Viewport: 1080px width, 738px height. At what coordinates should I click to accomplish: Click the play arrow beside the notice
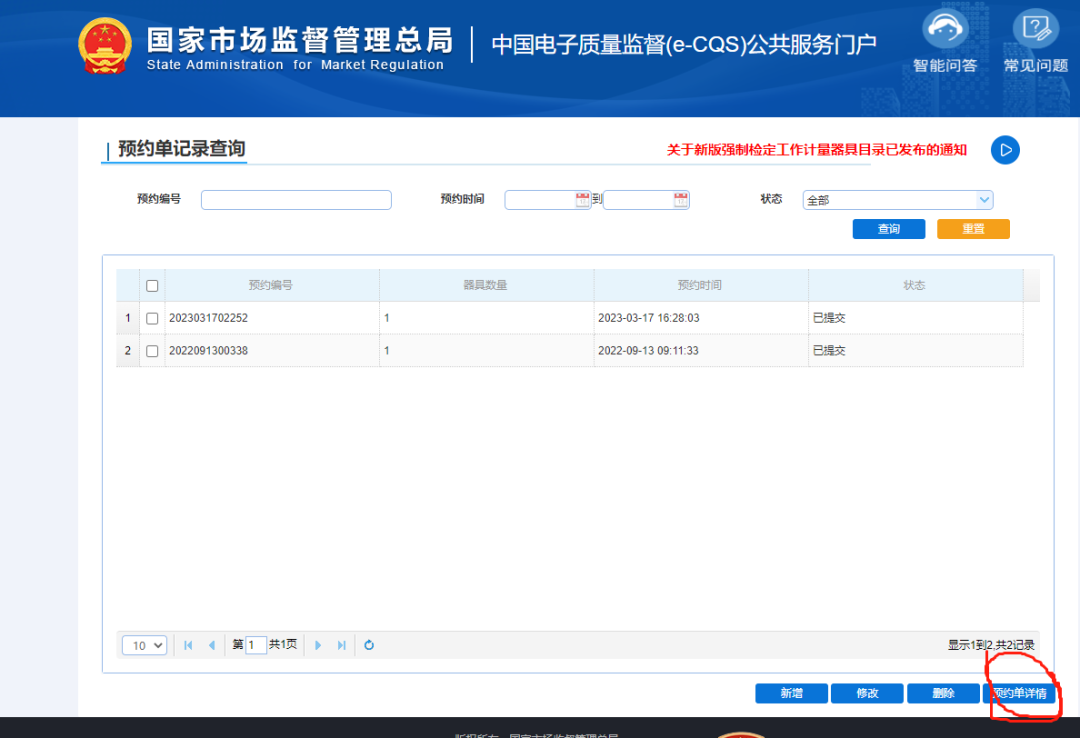(x=1005, y=149)
